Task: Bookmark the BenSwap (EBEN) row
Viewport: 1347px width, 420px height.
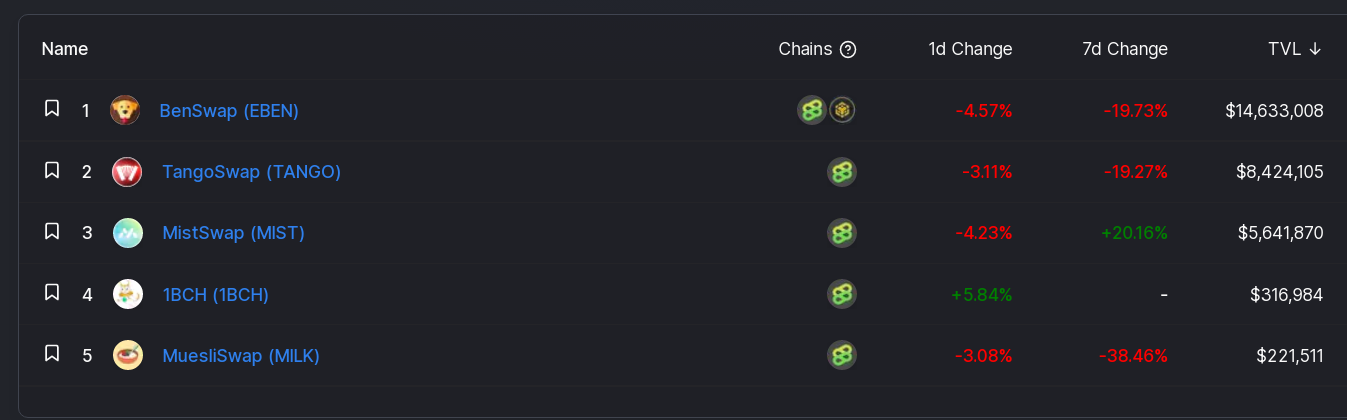Action: tap(52, 108)
